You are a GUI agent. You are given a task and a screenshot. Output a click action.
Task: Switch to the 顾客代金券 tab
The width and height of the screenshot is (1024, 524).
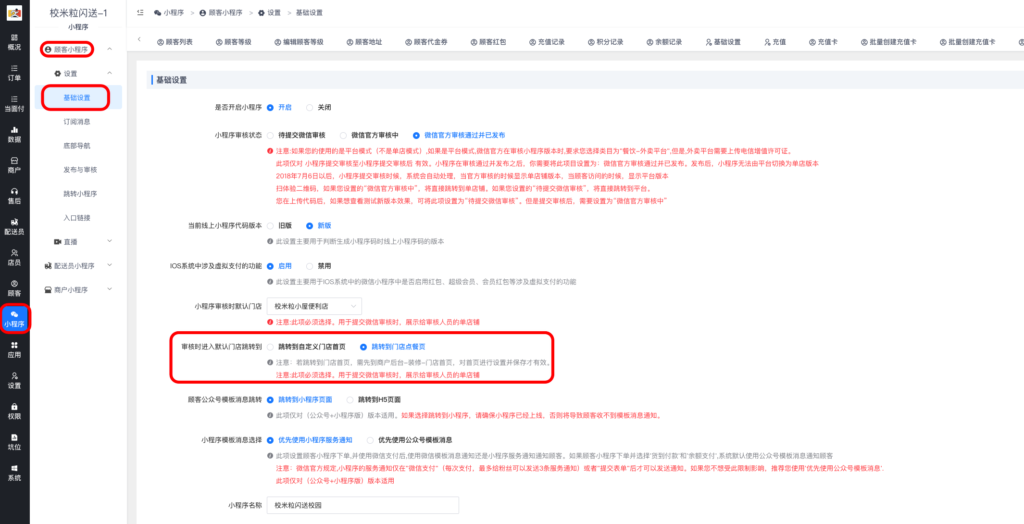[x=426, y=42]
